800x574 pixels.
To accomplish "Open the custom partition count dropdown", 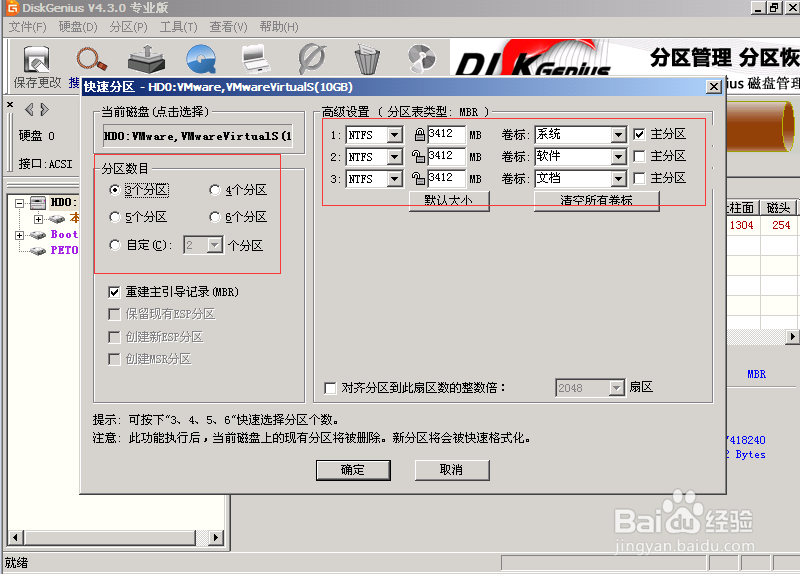I will [215, 245].
